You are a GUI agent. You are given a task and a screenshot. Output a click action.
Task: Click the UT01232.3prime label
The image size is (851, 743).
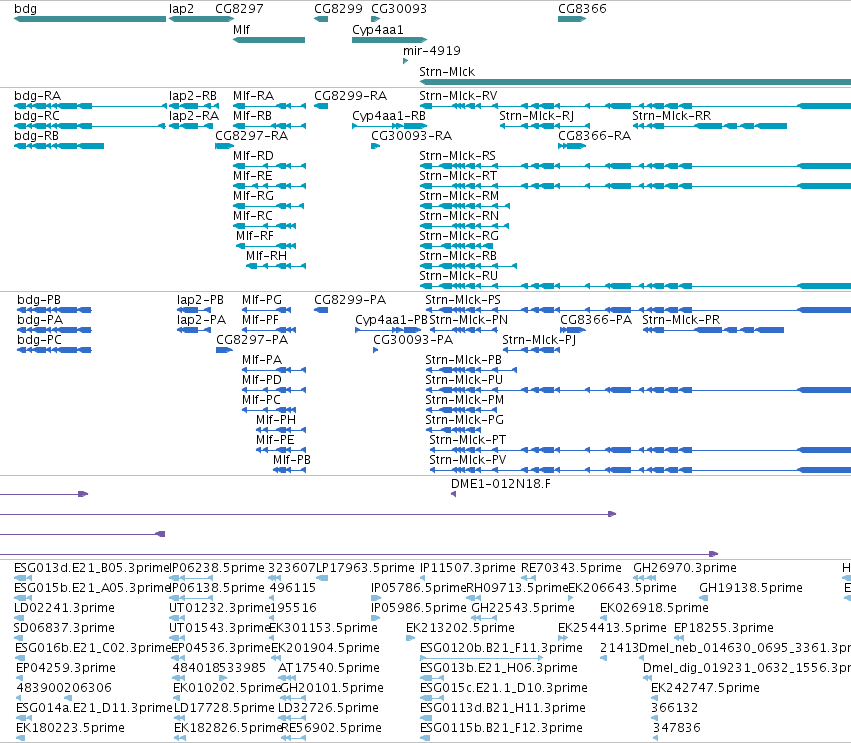[220, 608]
